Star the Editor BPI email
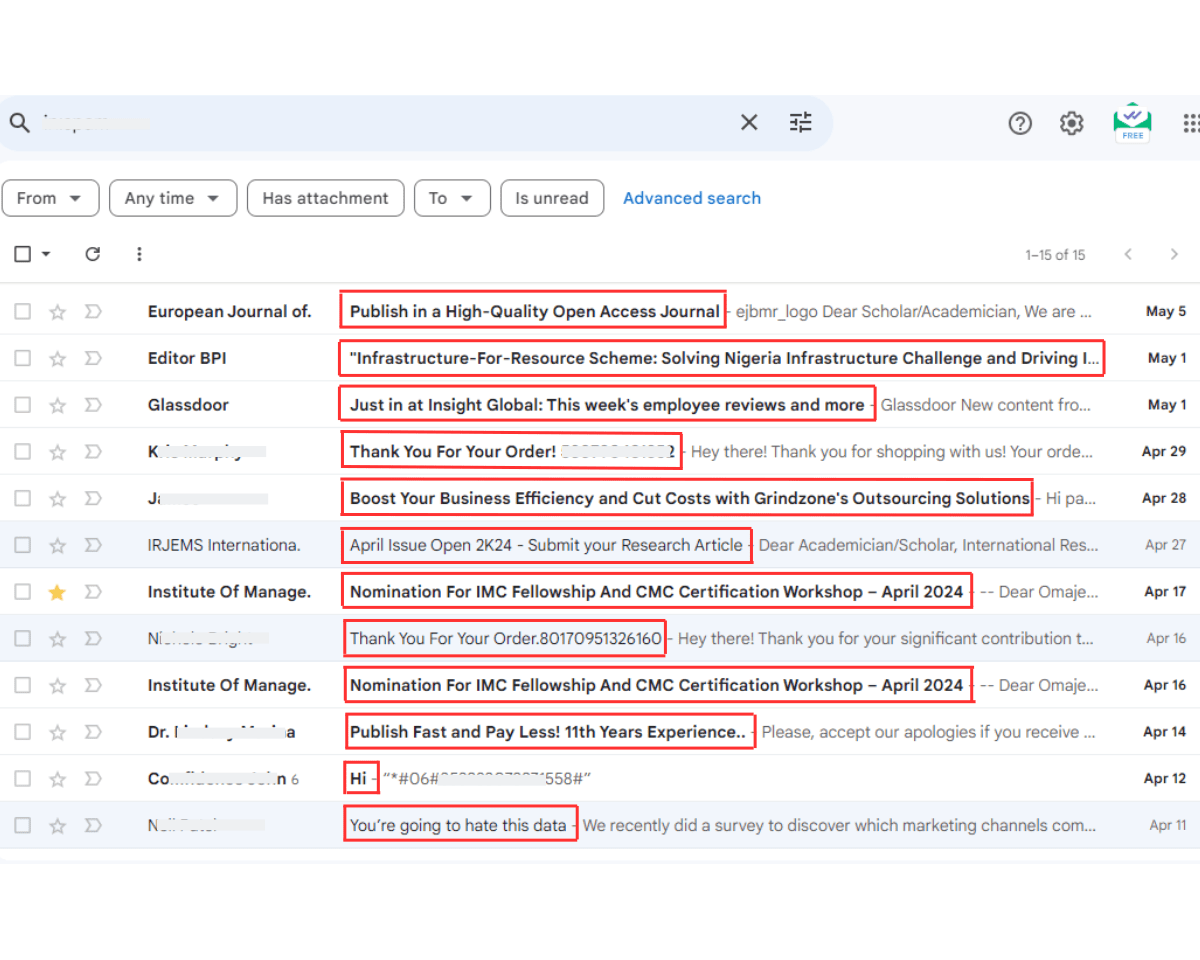Viewport: 1200px width, 960px height. coord(58,358)
